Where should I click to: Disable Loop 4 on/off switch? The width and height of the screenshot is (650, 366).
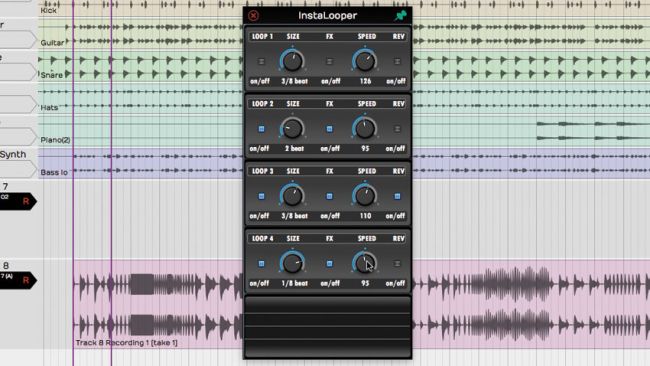tap(261, 264)
